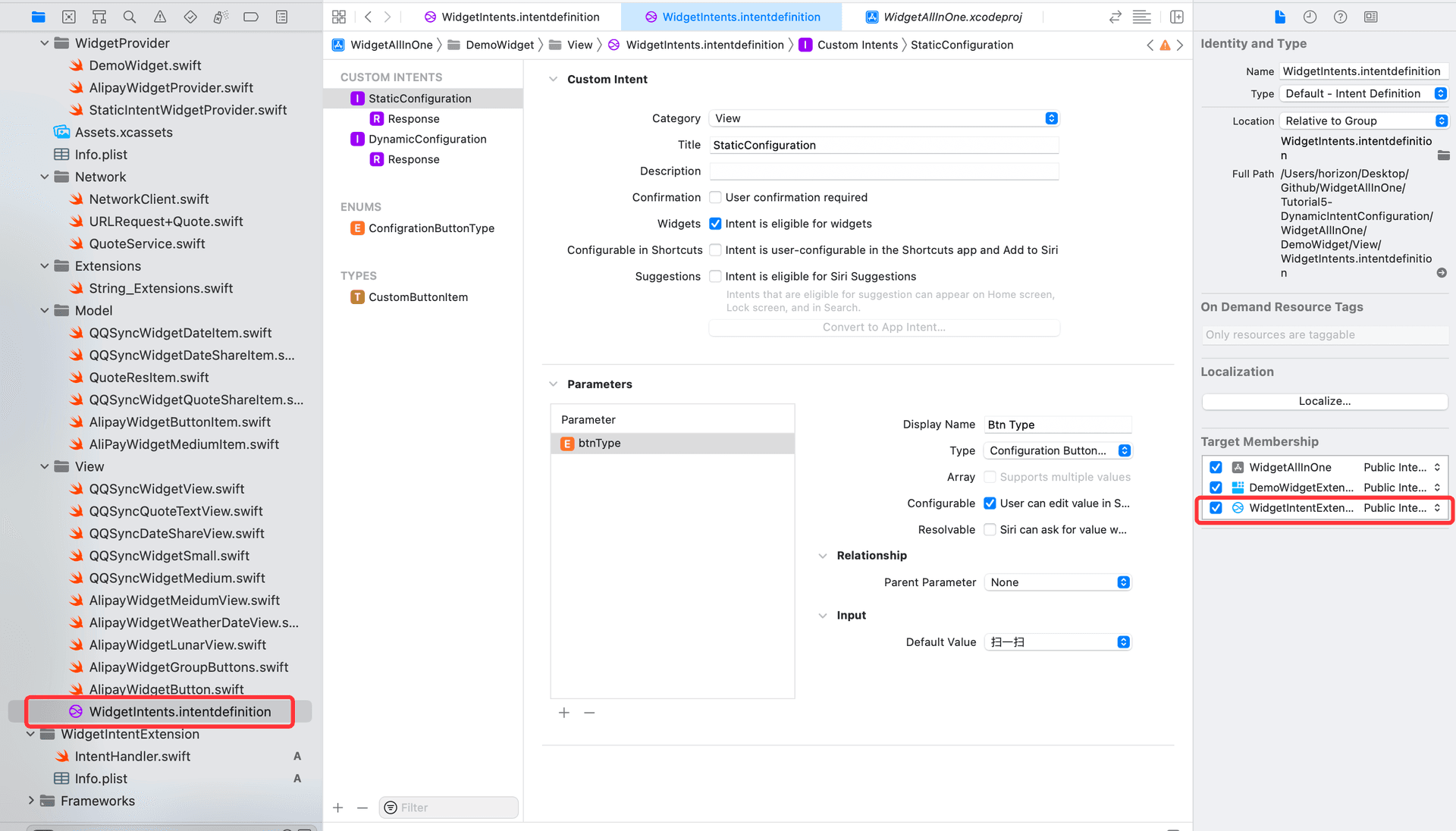The image size is (1456, 831).
Task: Toggle User confirmation required checkbox
Action: point(715,197)
